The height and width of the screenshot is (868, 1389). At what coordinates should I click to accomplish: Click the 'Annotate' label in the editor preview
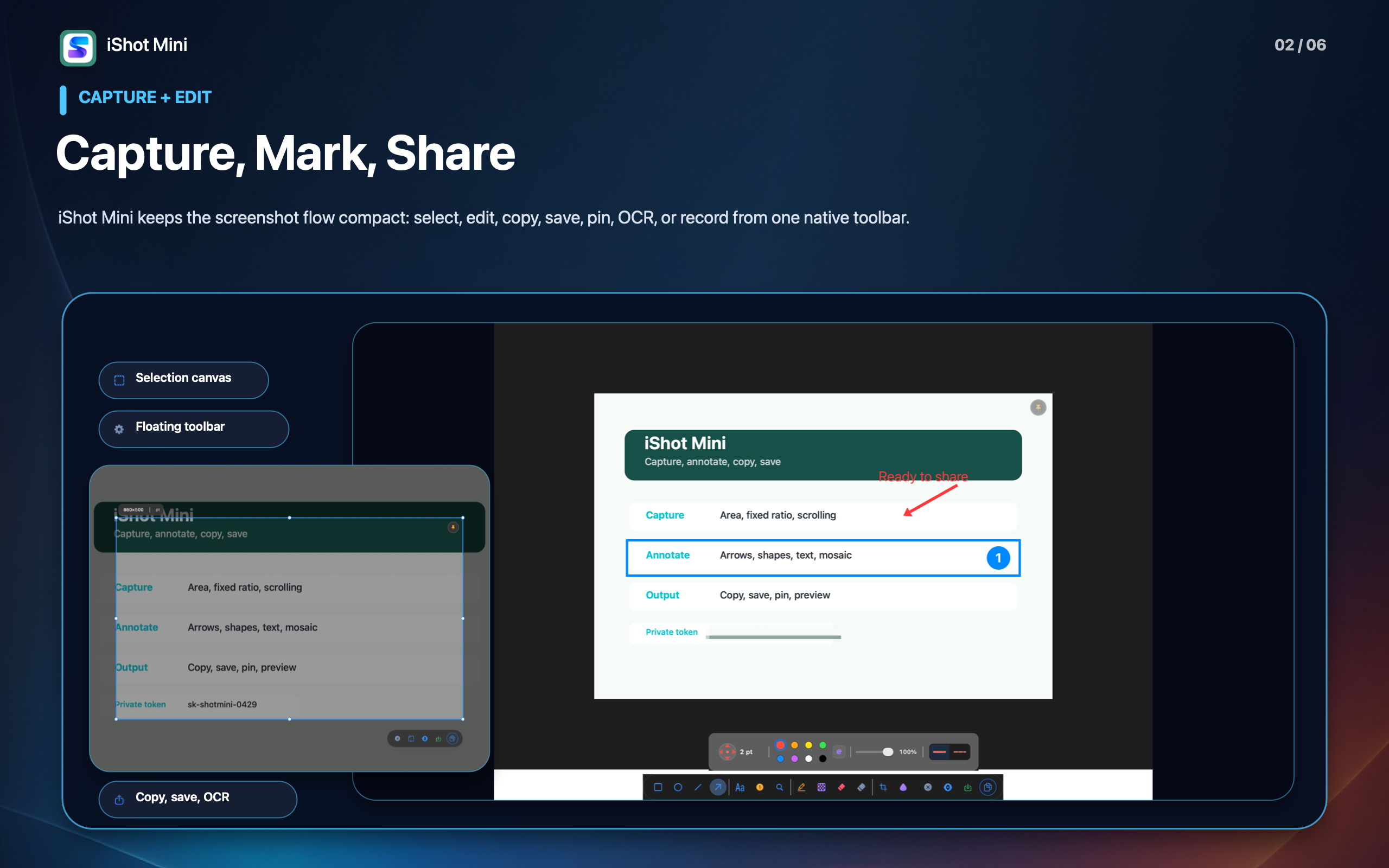[x=667, y=555]
